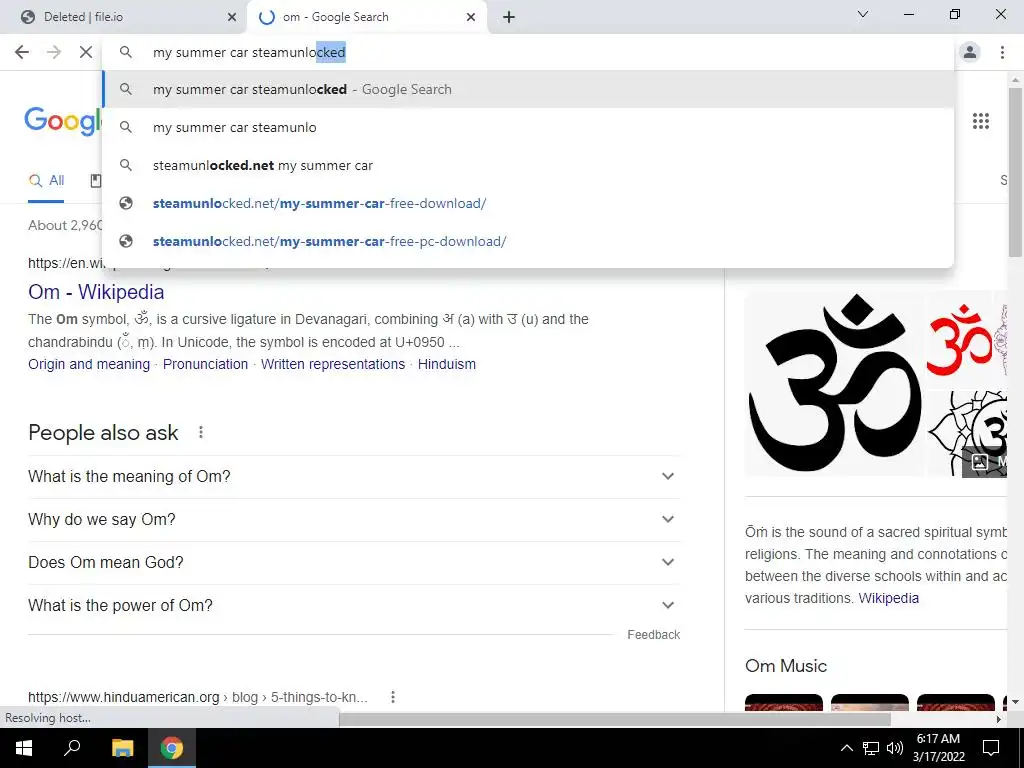Open the large black Om symbol image

835,384
